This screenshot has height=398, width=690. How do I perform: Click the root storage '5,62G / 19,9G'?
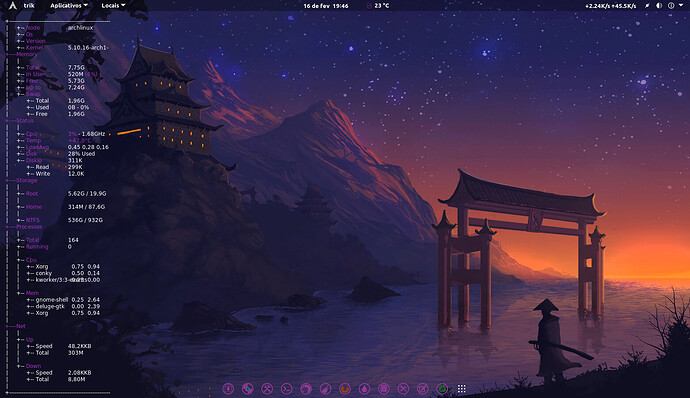coord(87,193)
